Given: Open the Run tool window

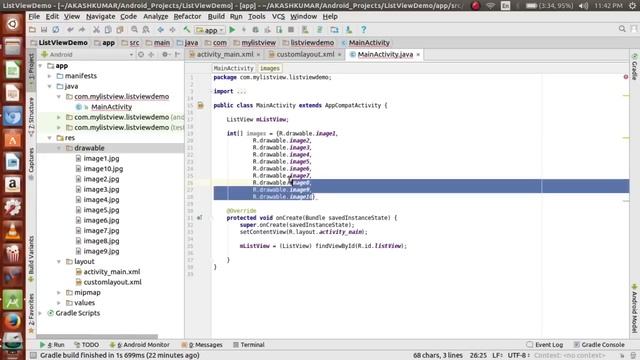Looking at the screenshot, I should [x=53, y=345].
